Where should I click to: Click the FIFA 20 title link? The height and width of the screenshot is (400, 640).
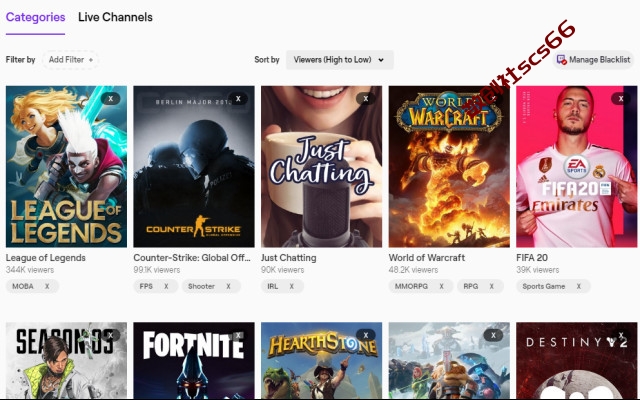532,258
